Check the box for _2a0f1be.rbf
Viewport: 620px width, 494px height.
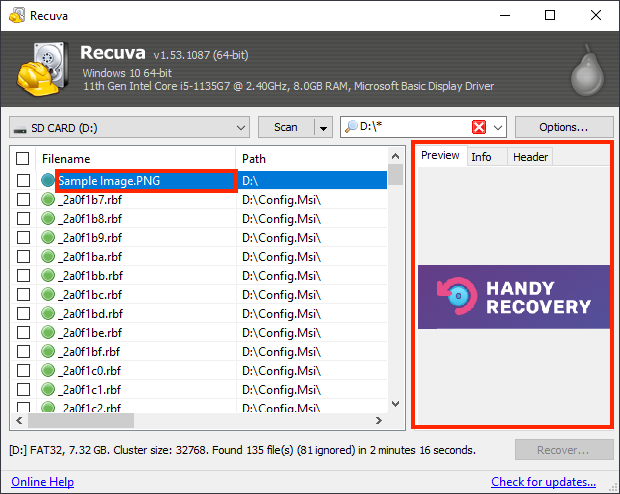coord(23,332)
